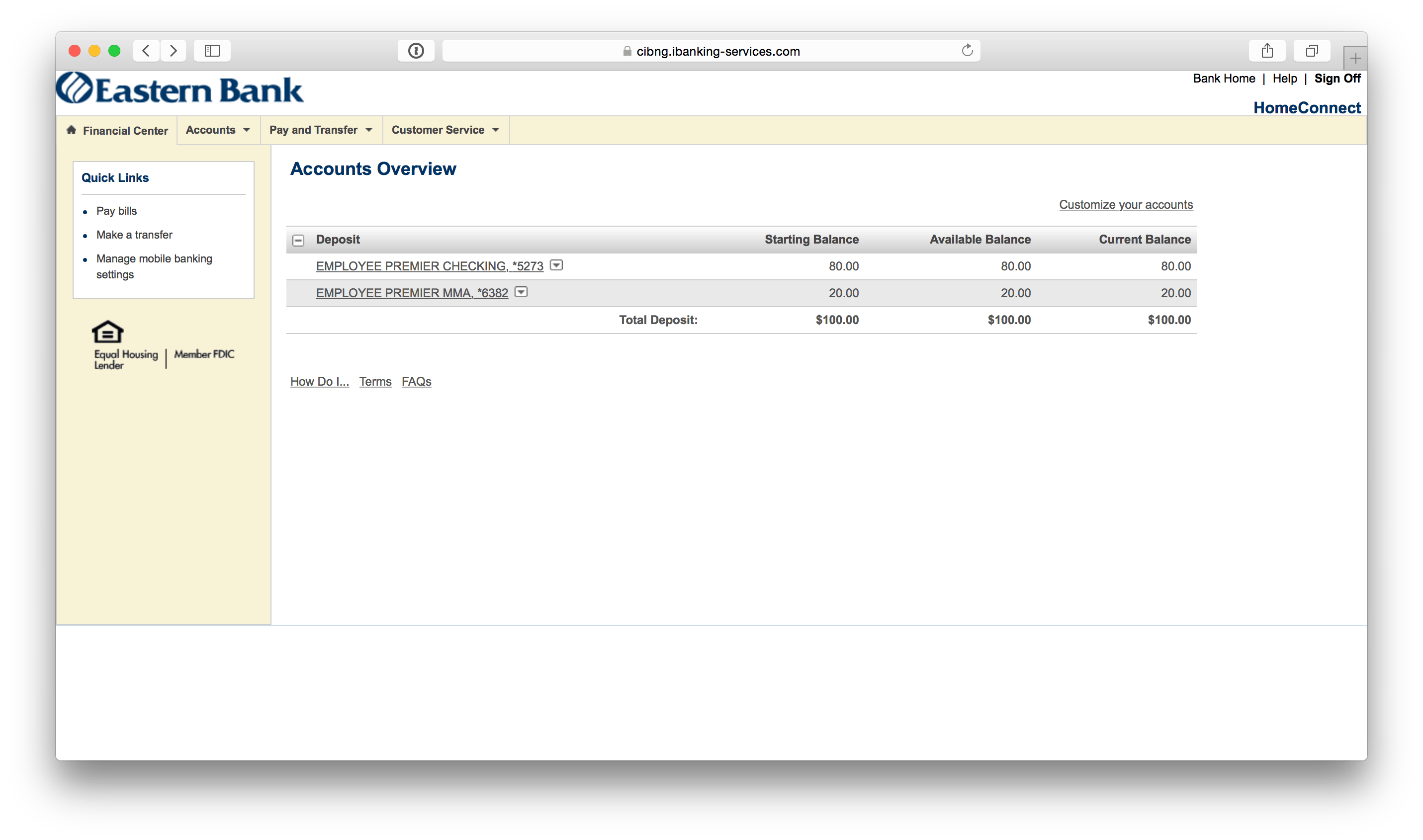Click the Available Balance total $100.00
Image resolution: width=1423 pixels, height=840 pixels.
point(1010,320)
